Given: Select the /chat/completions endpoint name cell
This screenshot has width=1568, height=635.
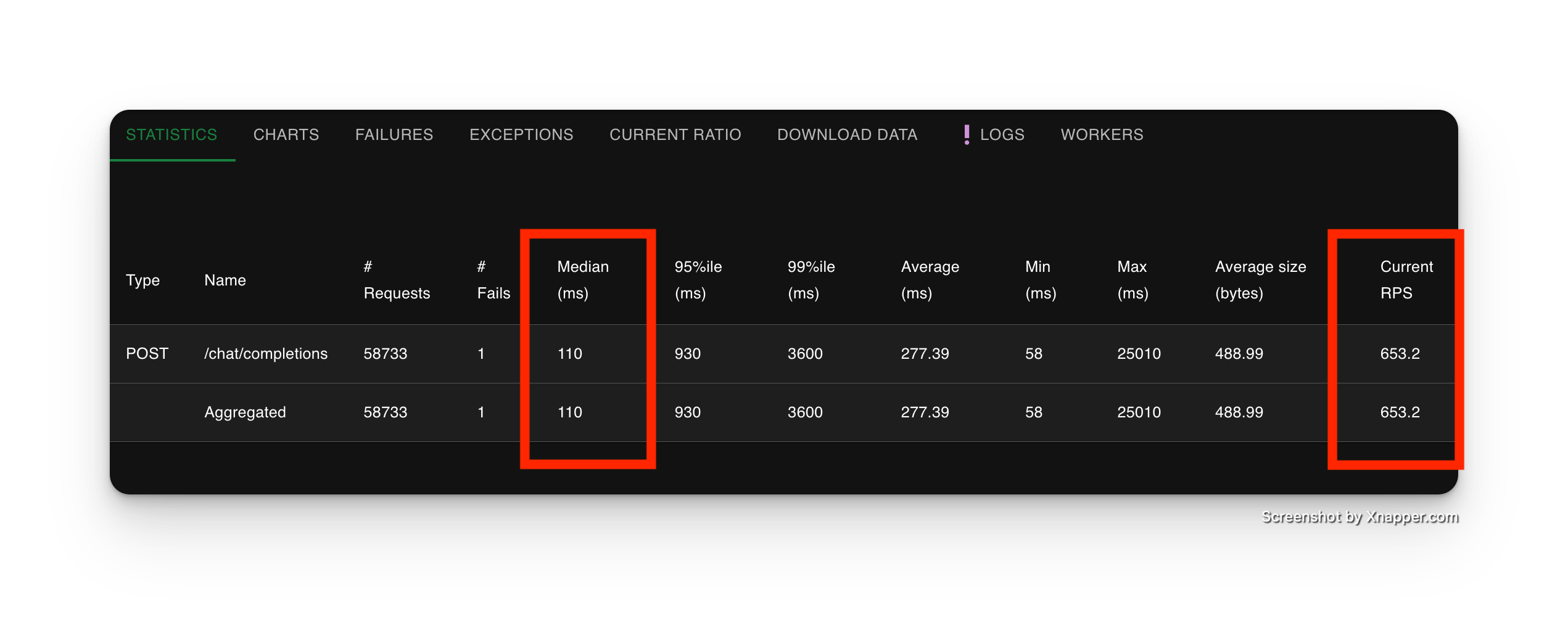Looking at the screenshot, I should [266, 353].
